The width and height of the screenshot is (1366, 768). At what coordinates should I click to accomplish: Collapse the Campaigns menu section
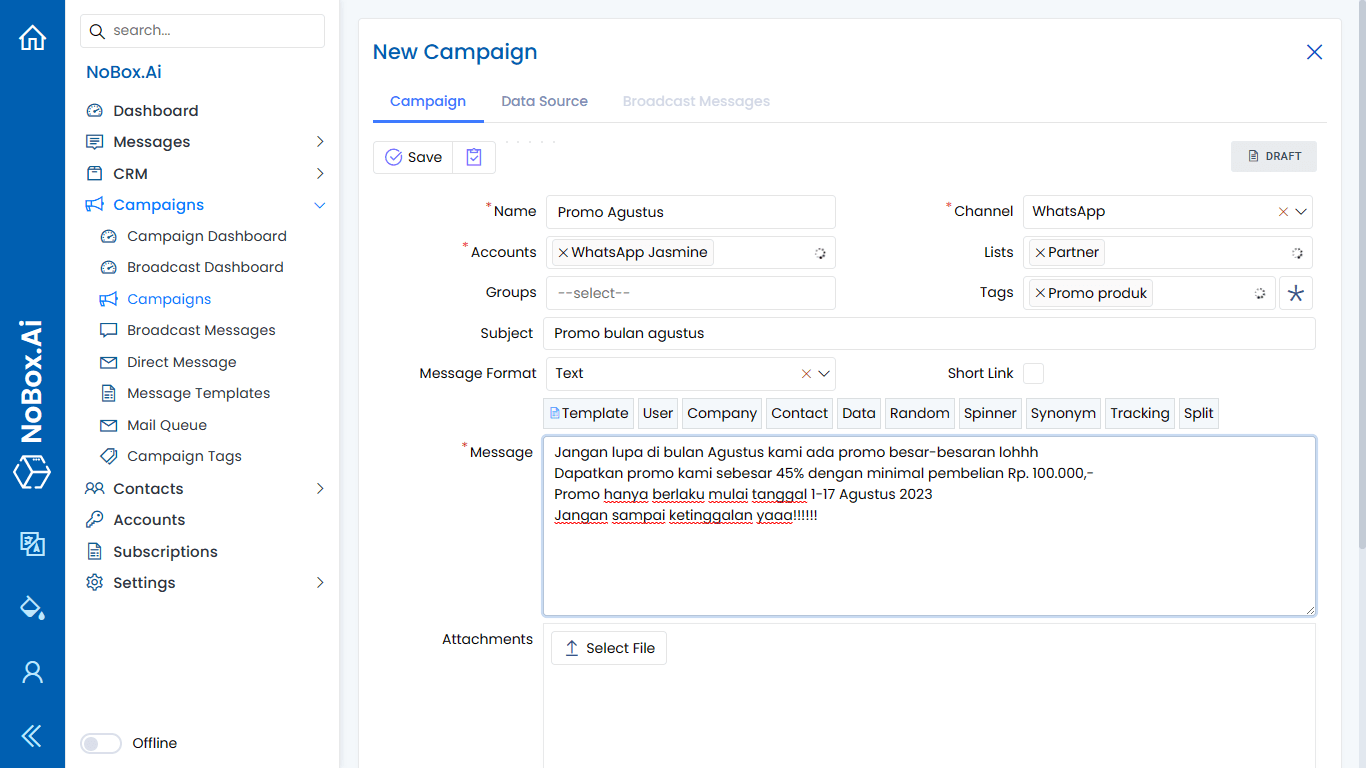point(319,204)
